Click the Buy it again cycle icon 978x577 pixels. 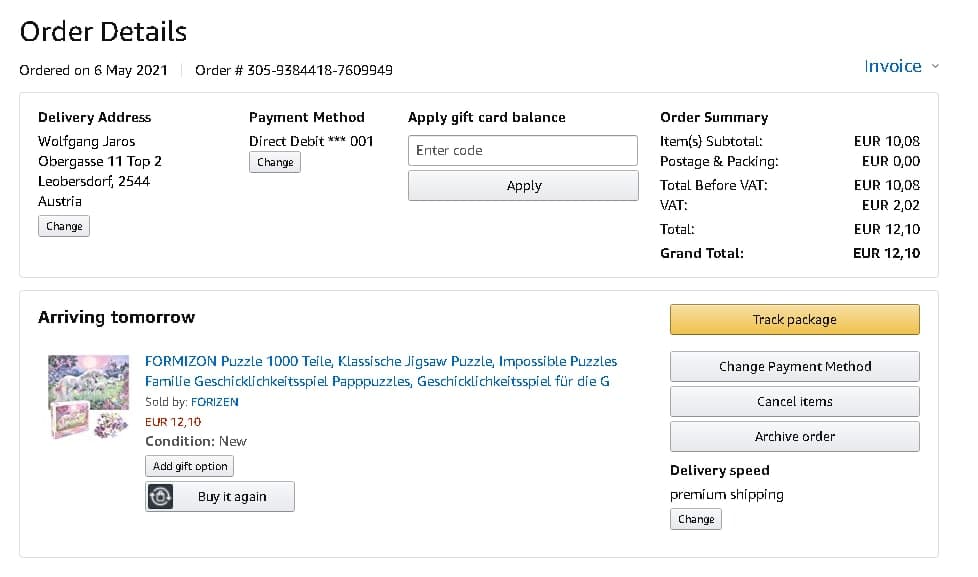point(160,497)
